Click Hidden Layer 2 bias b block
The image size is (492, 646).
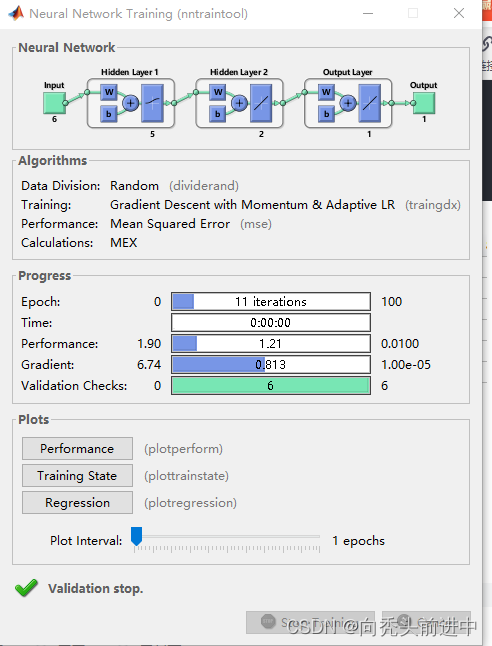(218, 114)
